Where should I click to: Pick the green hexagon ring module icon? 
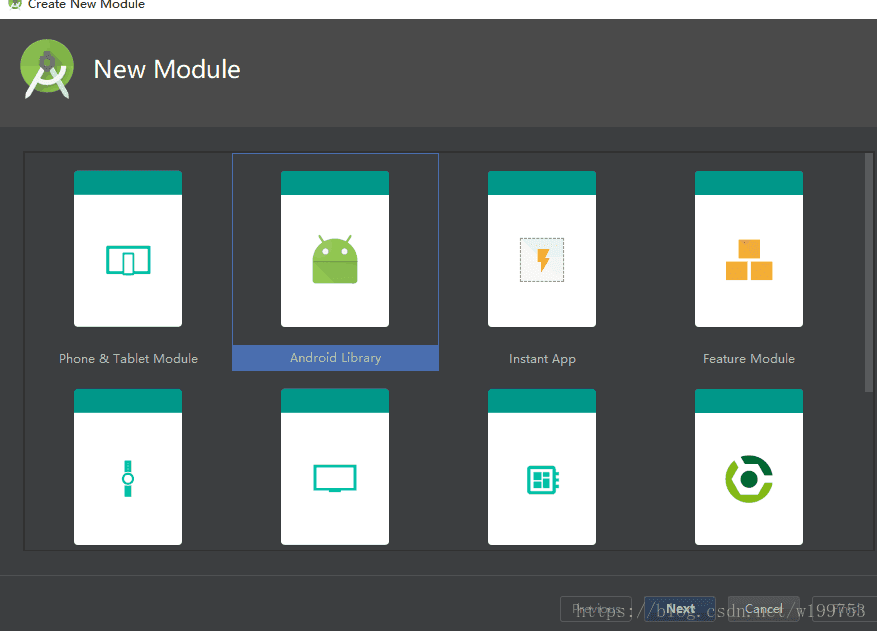point(749,479)
